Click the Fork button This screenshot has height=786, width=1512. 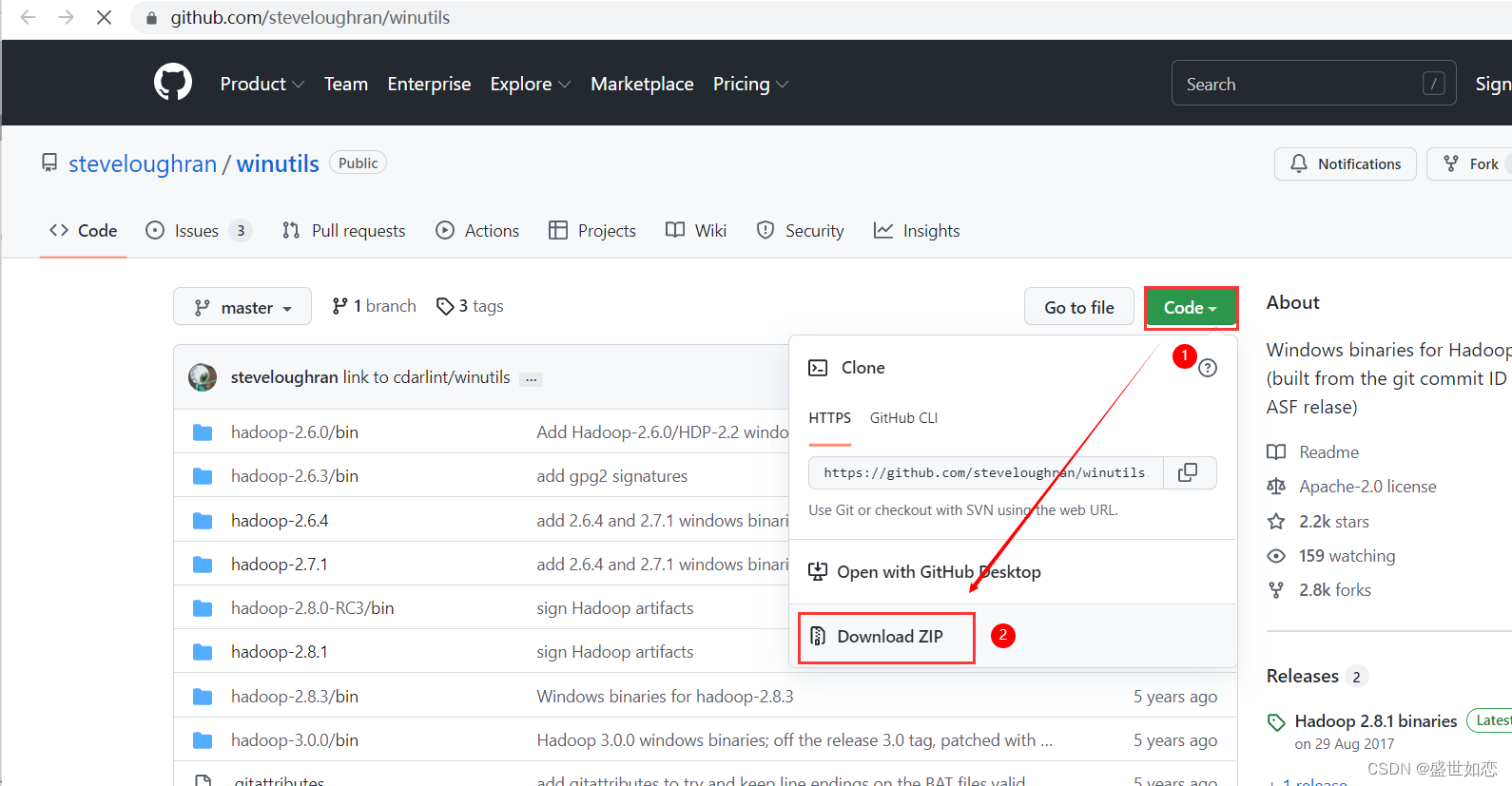click(1470, 163)
